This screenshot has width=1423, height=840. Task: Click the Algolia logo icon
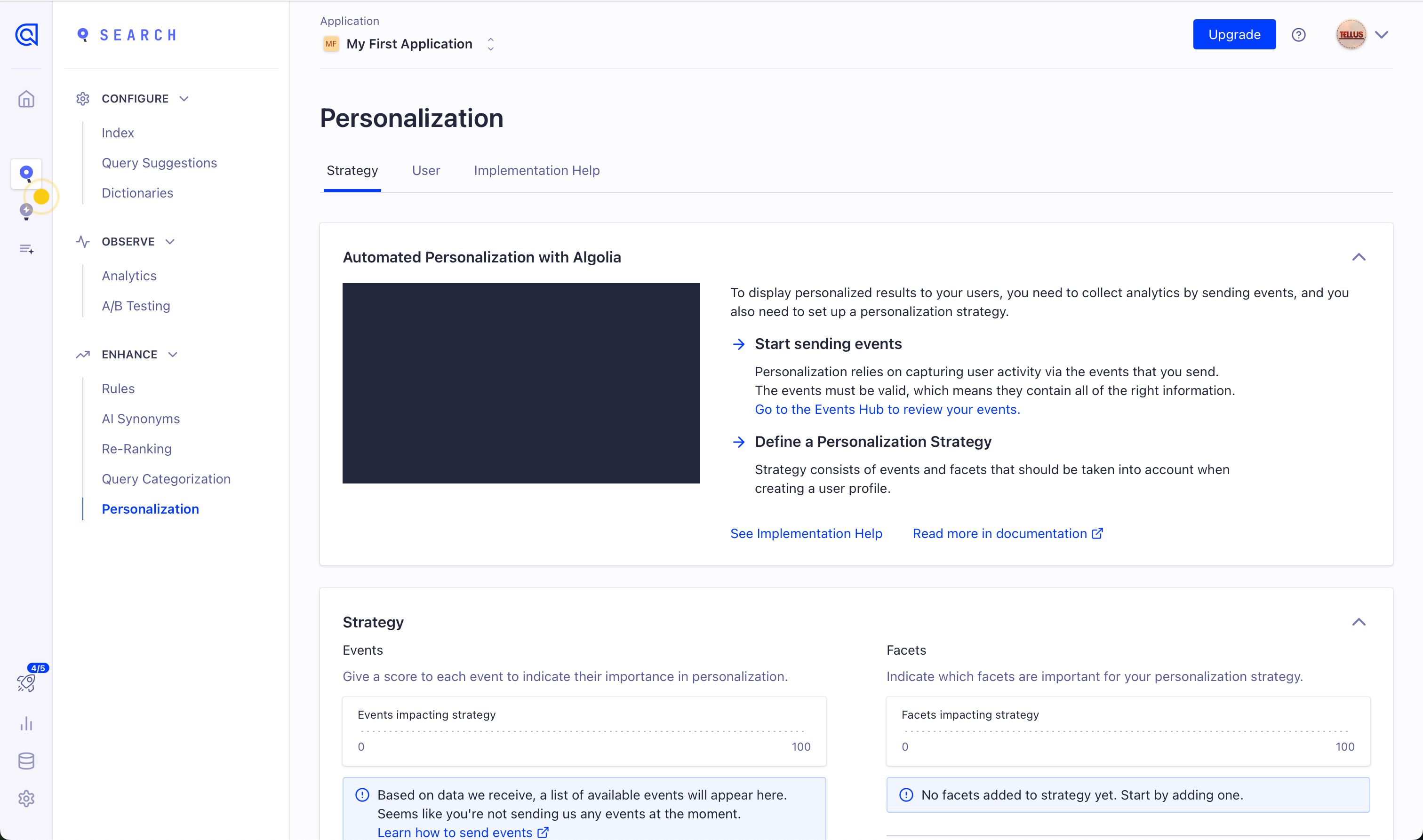[x=26, y=34]
